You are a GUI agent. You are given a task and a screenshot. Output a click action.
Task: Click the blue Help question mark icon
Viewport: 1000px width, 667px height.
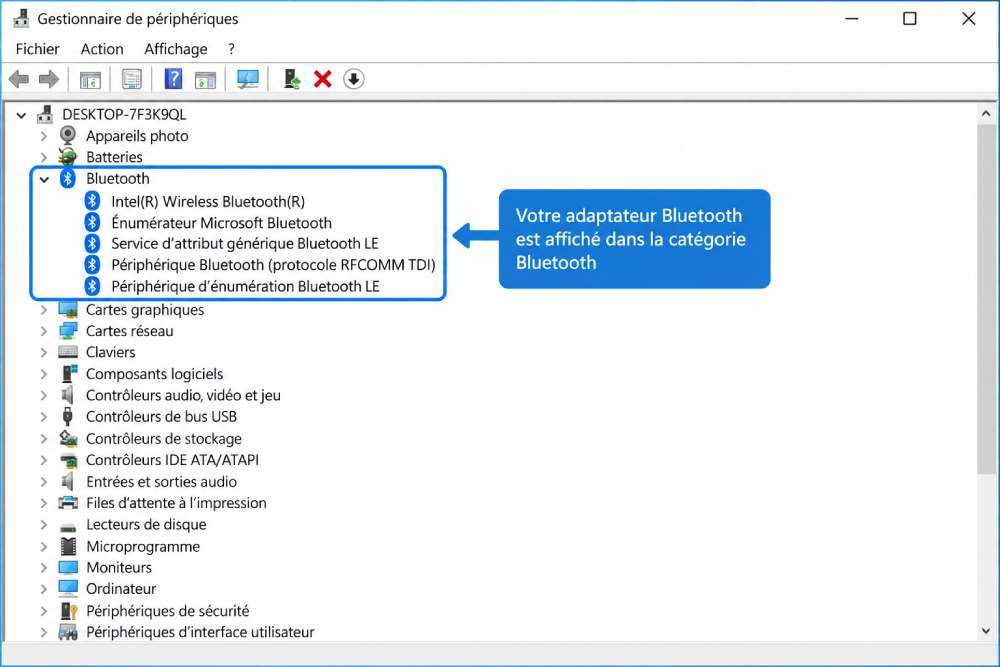click(x=173, y=79)
